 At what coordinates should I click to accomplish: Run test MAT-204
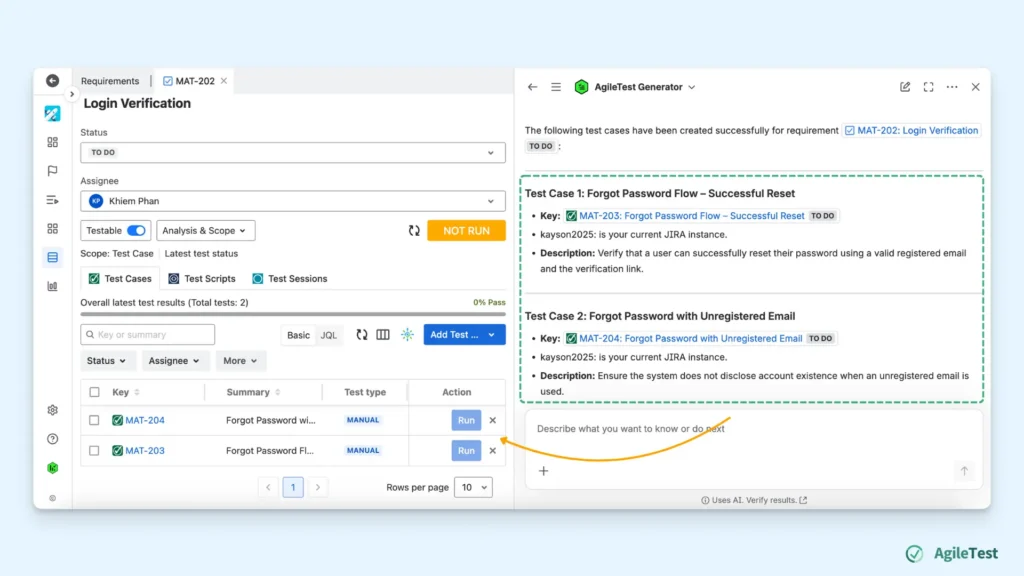point(466,420)
